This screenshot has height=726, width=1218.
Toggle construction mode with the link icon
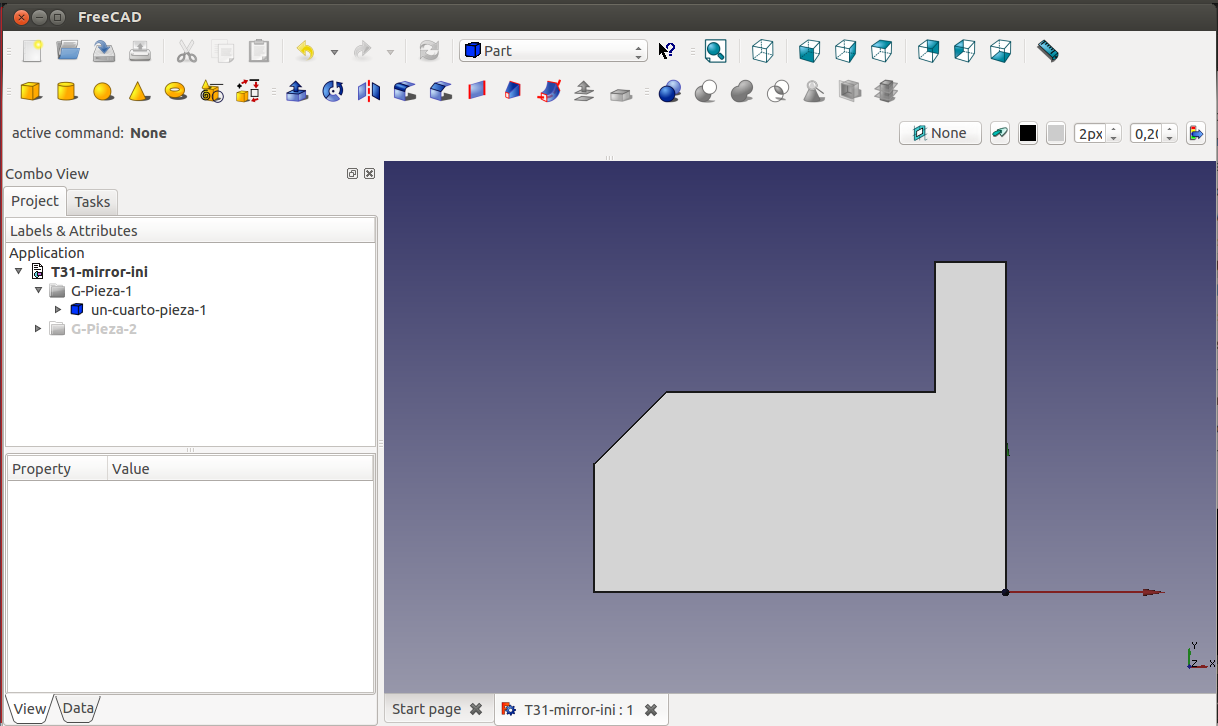tap(999, 134)
